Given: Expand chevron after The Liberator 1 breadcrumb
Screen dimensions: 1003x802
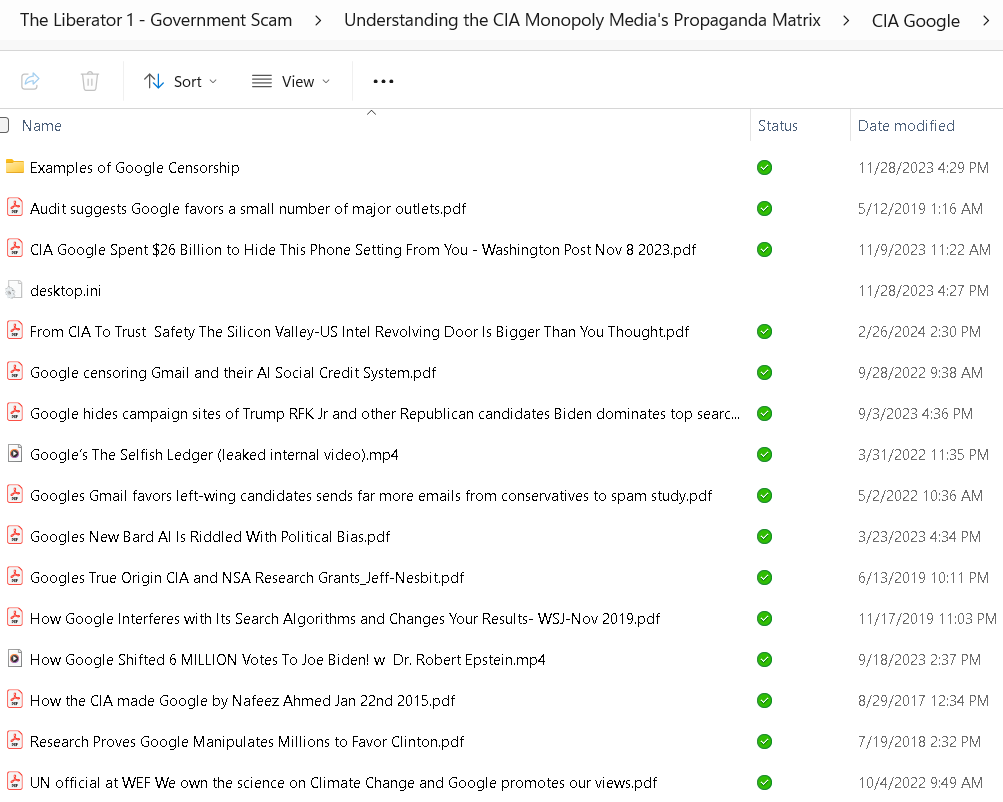Looking at the screenshot, I should pyautogui.click(x=318, y=20).
